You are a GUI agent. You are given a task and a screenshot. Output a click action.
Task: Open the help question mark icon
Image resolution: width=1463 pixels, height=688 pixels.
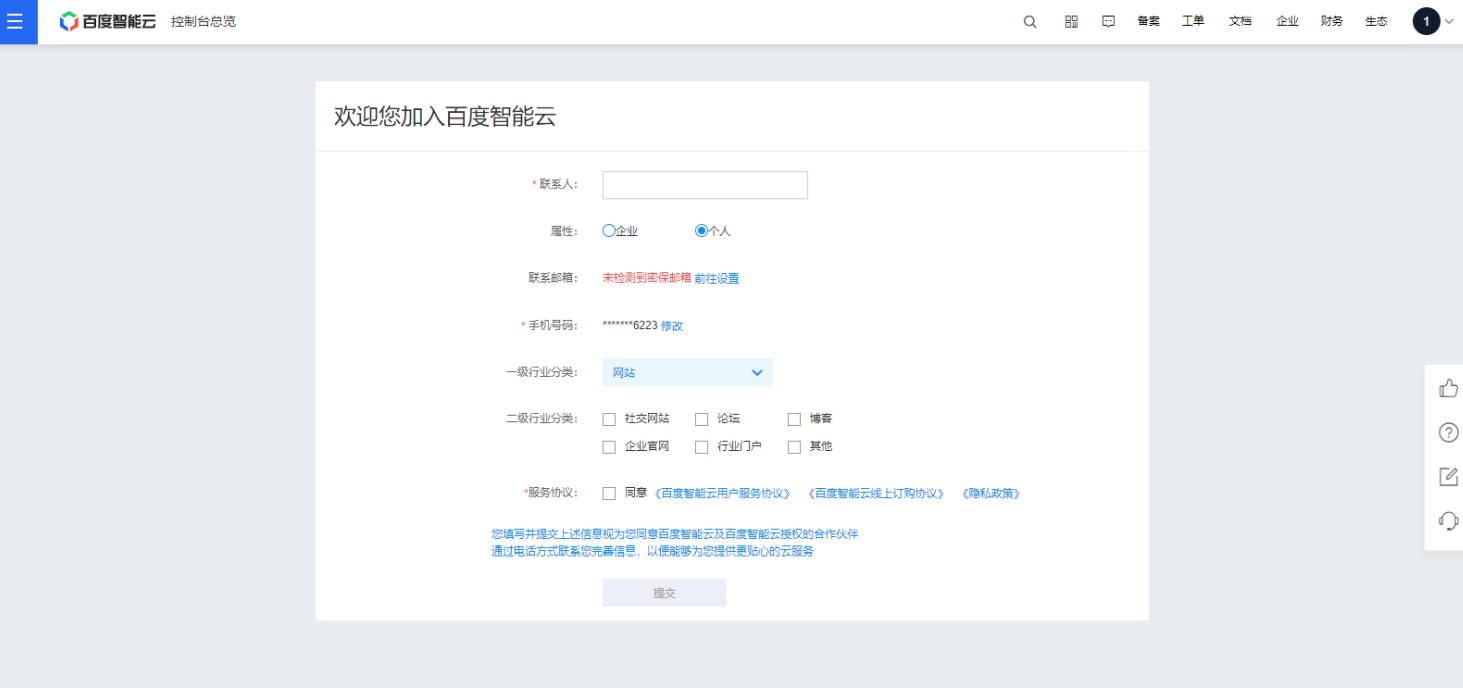(1448, 432)
